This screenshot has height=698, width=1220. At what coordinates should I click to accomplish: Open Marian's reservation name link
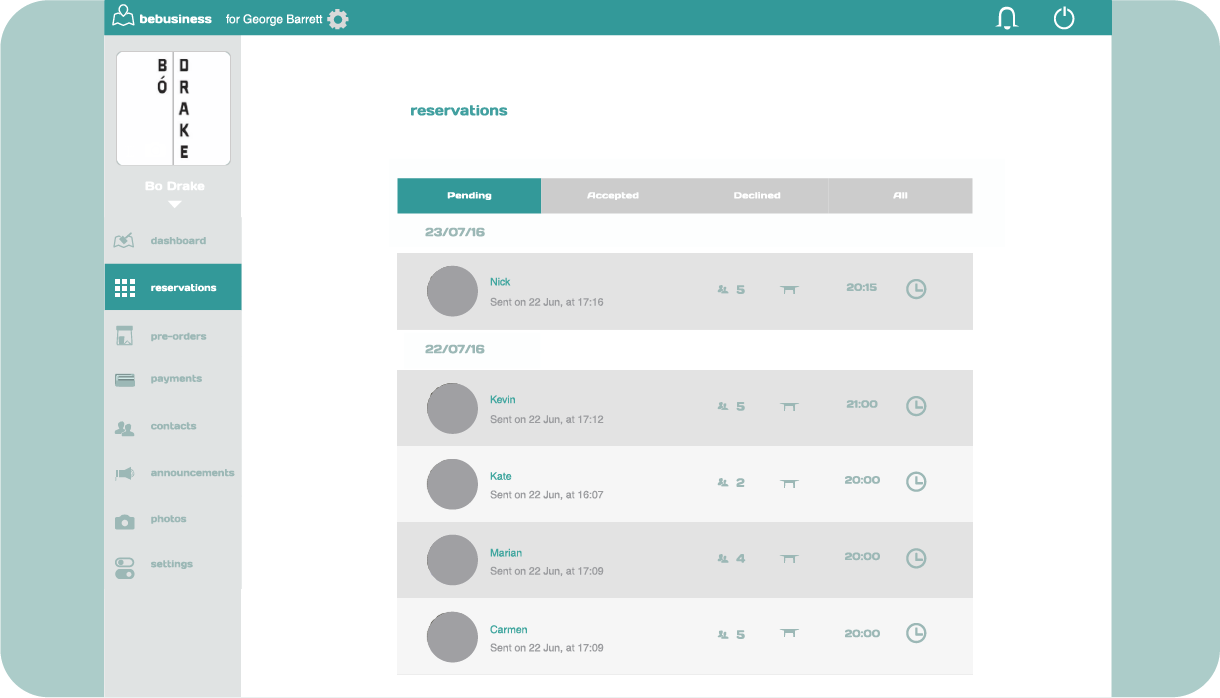(506, 553)
